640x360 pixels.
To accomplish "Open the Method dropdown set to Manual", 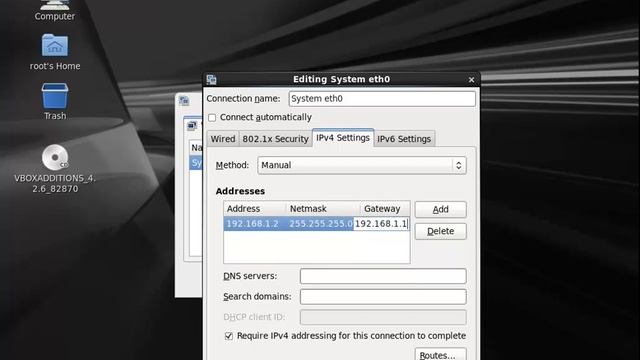I will 362,165.
